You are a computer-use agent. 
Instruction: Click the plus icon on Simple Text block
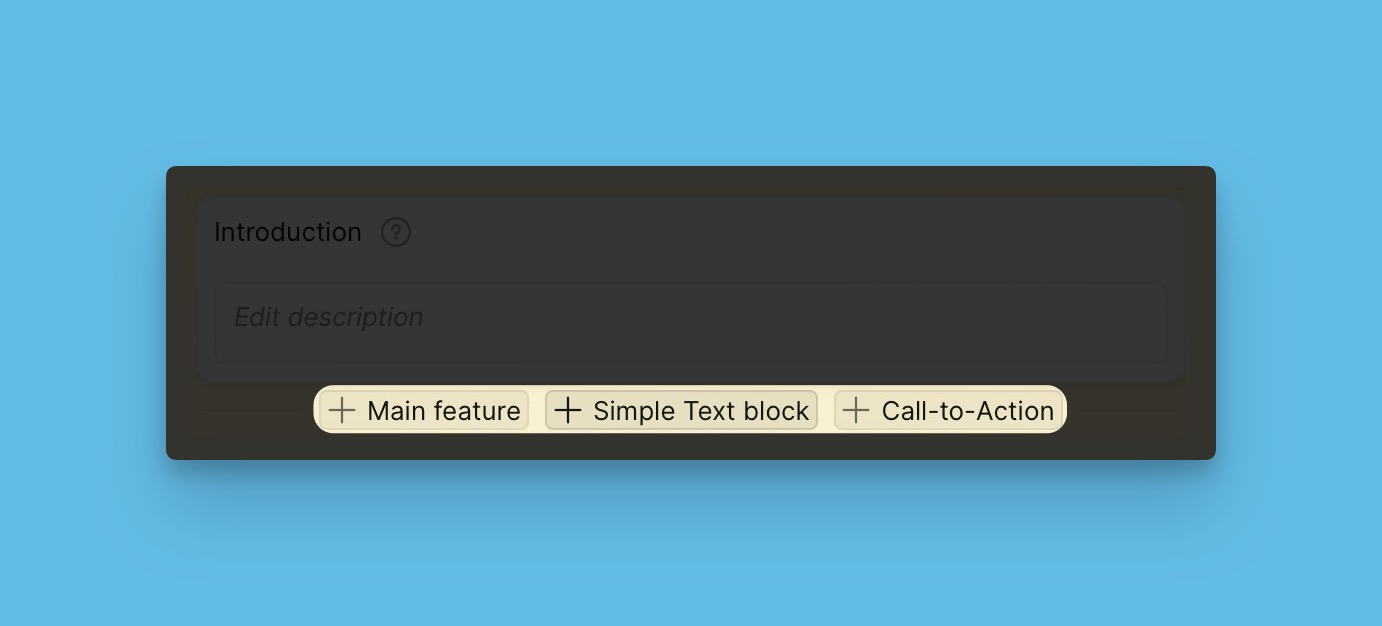point(568,410)
